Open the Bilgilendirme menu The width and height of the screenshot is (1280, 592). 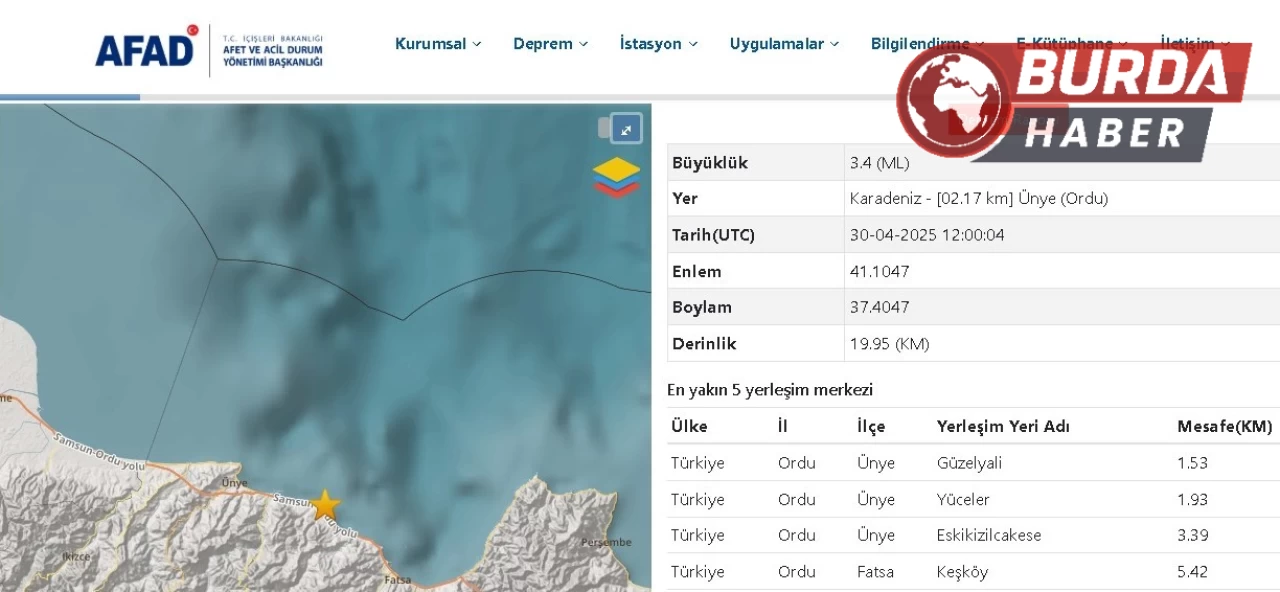pyautogui.click(x=927, y=44)
